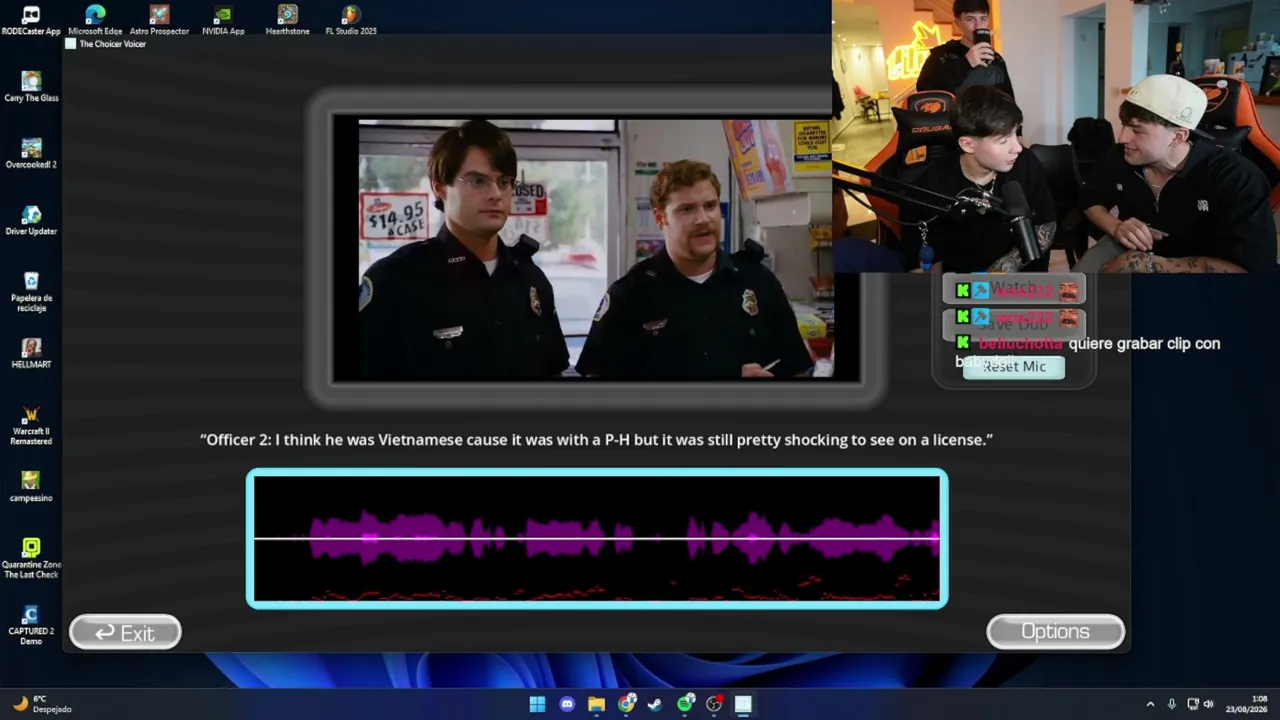Open the FL Studio 2025 shortcut
Image resolution: width=1280 pixels, height=720 pixels.
pyautogui.click(x=351, y=20)
